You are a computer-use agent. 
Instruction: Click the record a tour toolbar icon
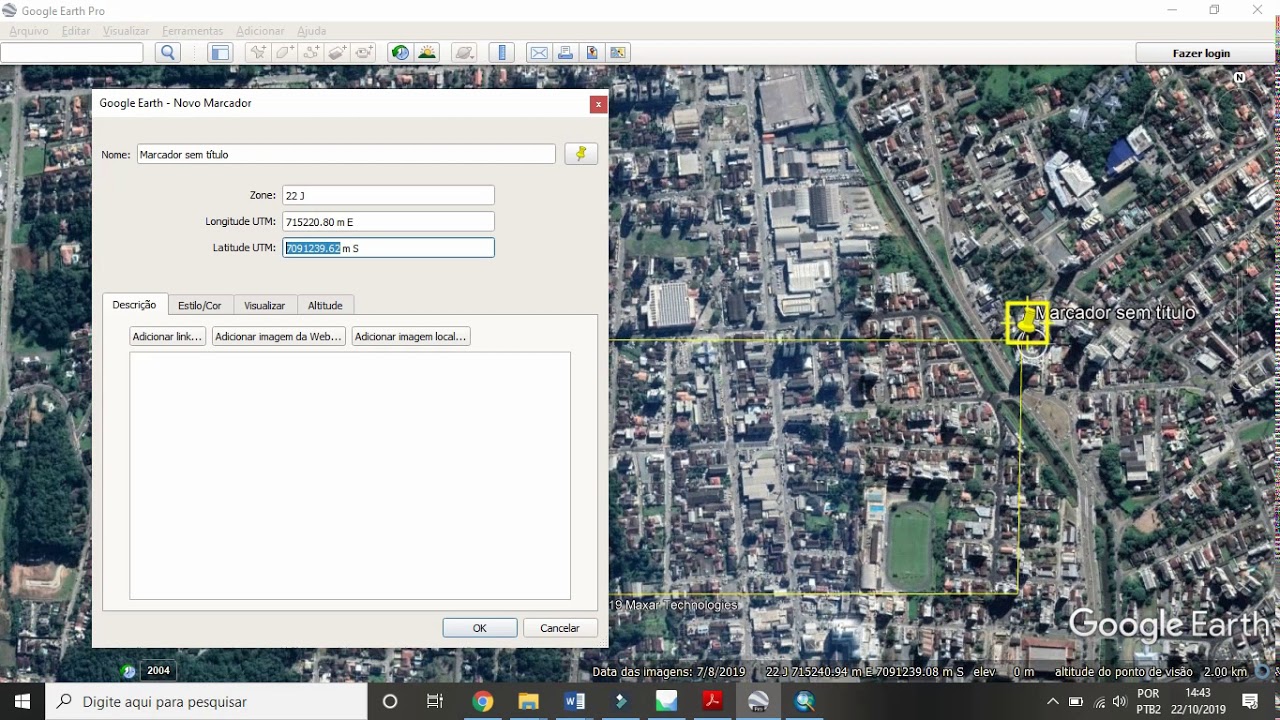click(x=363, y=53)
